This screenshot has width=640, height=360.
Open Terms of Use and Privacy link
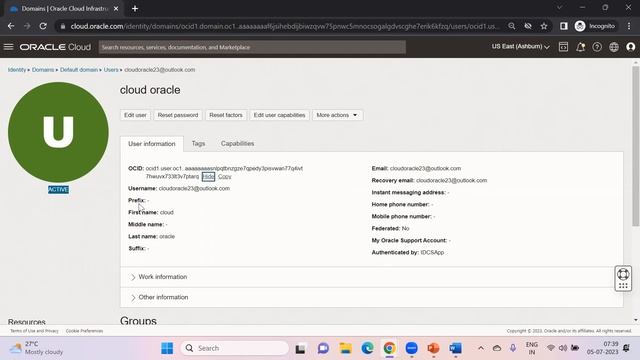[x=34, y=331]
